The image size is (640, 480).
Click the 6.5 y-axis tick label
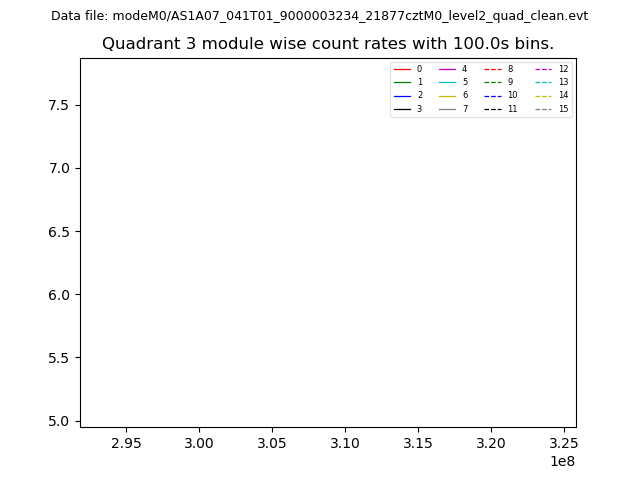pyautogui.click(x=59, y=232)
